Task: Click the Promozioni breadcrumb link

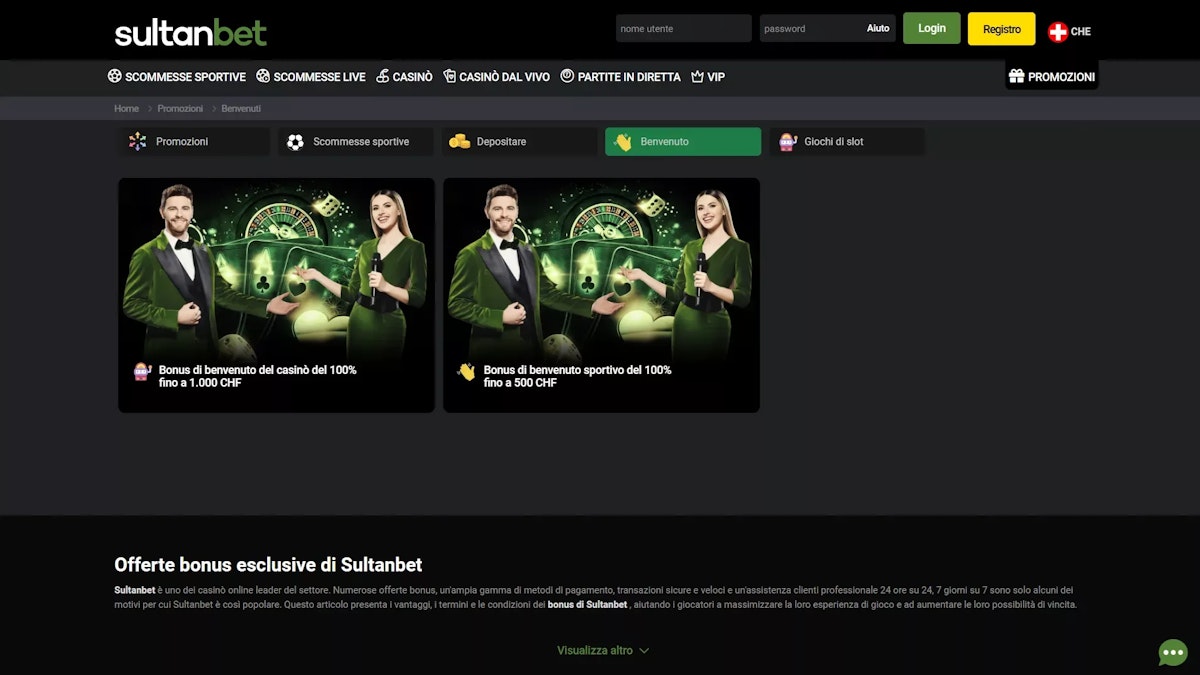Action: click(180, 108)
